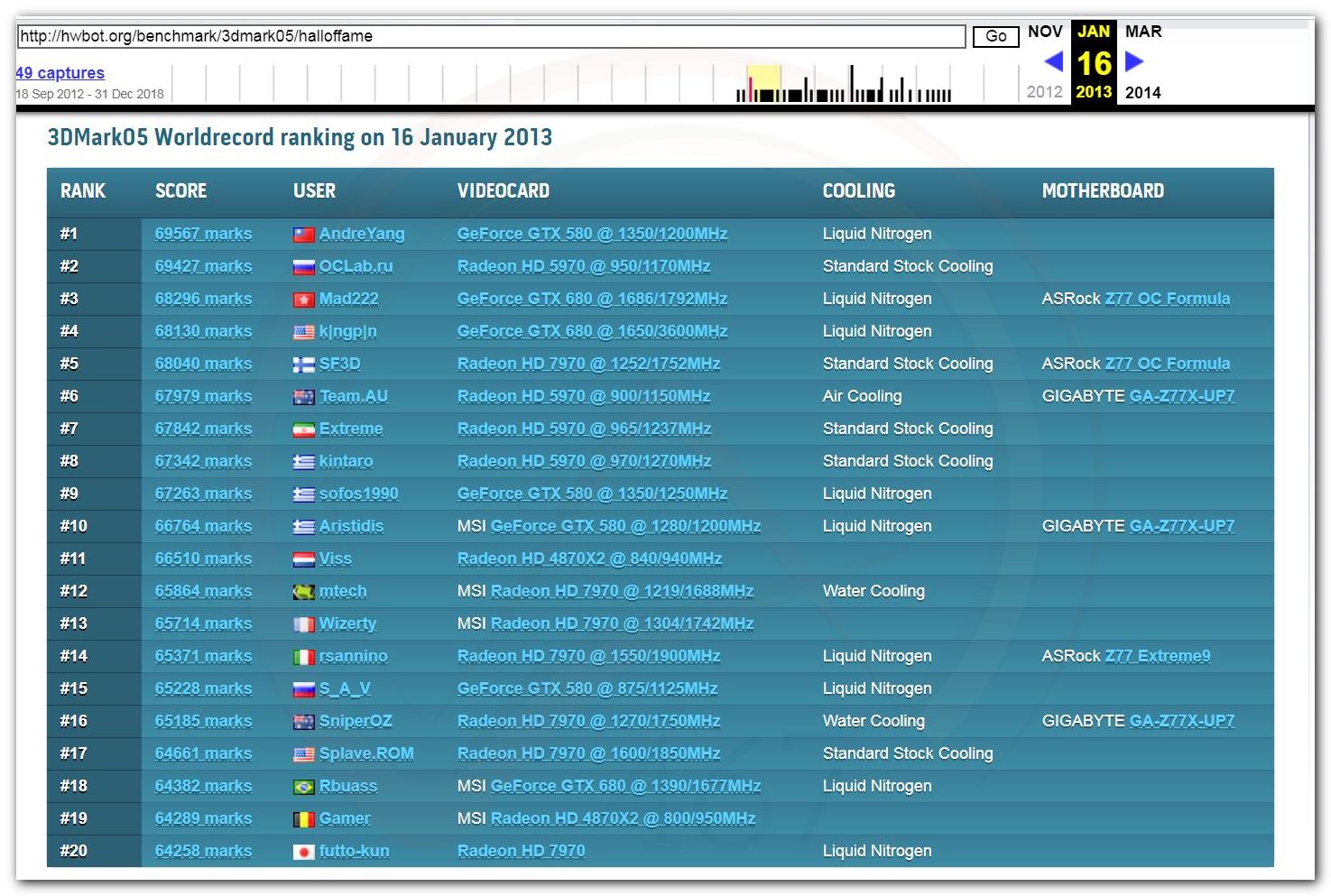The image size is (1331, 896).
Task: Click the previous capture blue left arrow
Action: point(1053,61)
